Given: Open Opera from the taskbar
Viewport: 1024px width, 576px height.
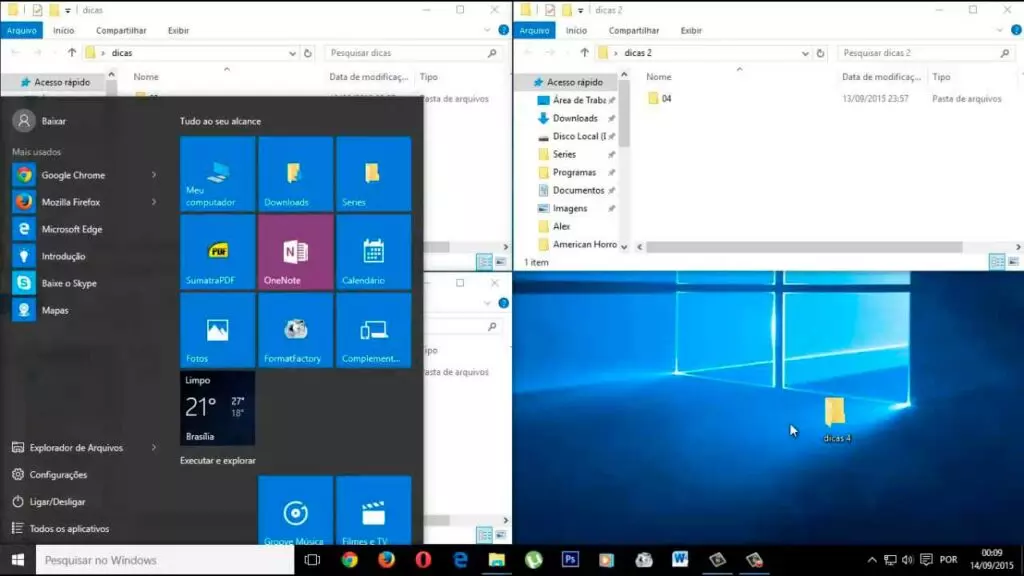Looking at the screenshot, I should [423, 560].
